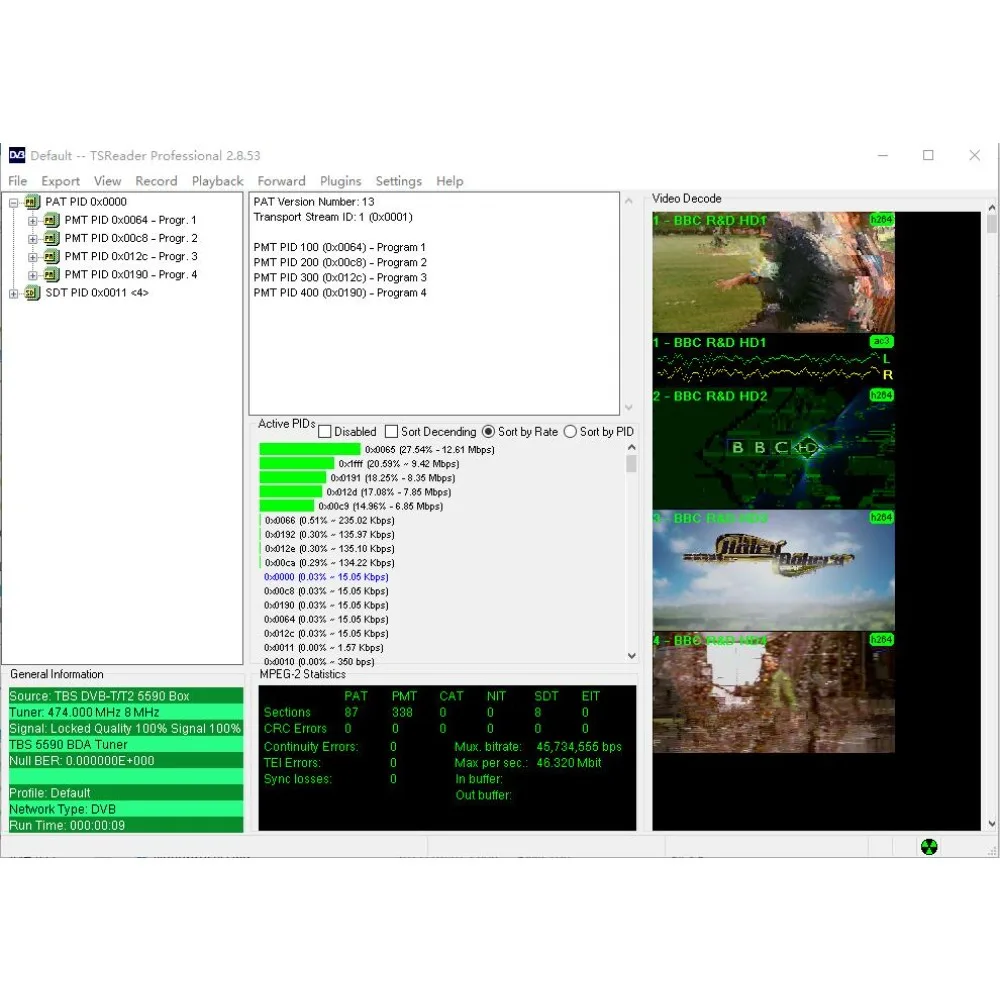This screenshot has height=1000, width=1000.
Task: Click the PMT icon for Progr. 3
Action: coord(52,256)
